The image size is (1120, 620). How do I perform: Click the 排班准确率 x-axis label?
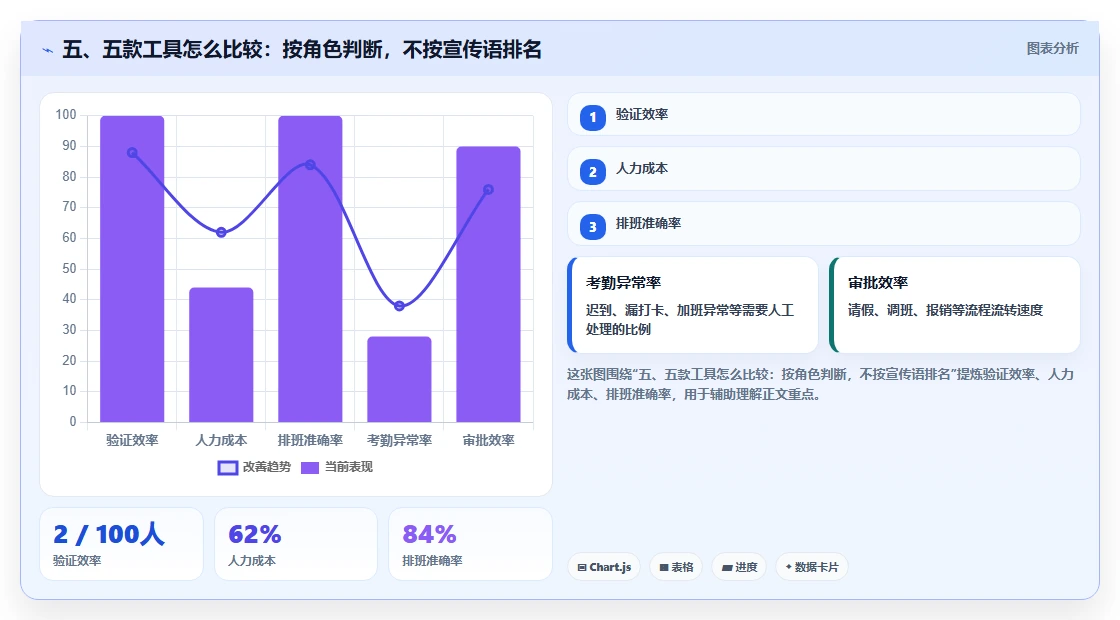pos(311,441)
